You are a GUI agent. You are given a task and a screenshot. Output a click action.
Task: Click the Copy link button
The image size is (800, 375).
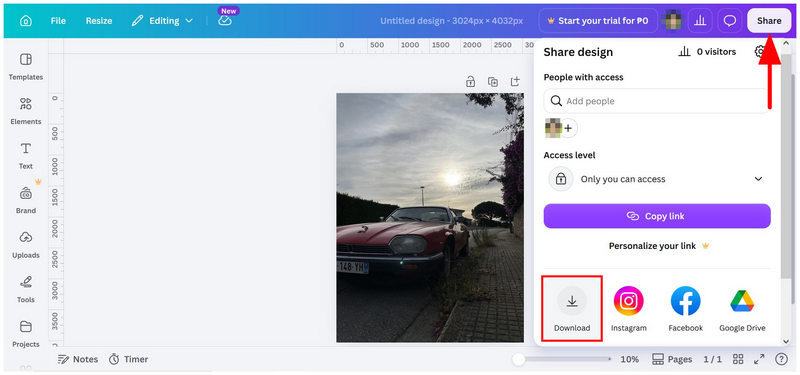[x=657, y=216]
